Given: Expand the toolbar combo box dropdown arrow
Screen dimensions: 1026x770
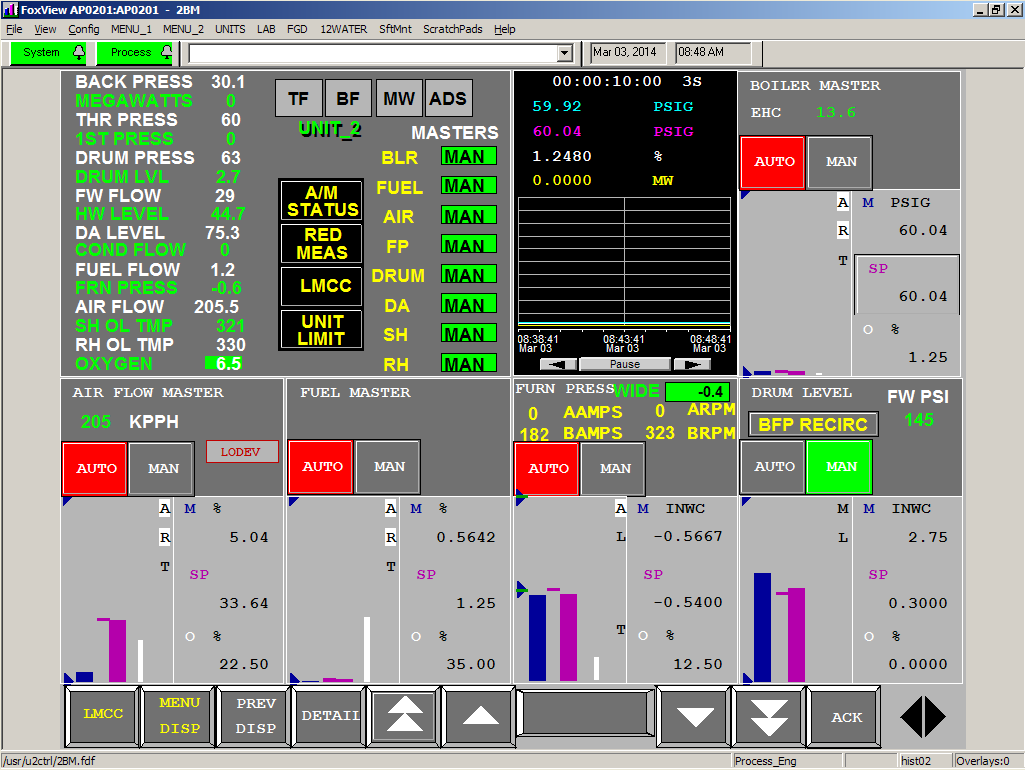Looking at the screenshot, I should pyautogui.click(x=564, y=53).
